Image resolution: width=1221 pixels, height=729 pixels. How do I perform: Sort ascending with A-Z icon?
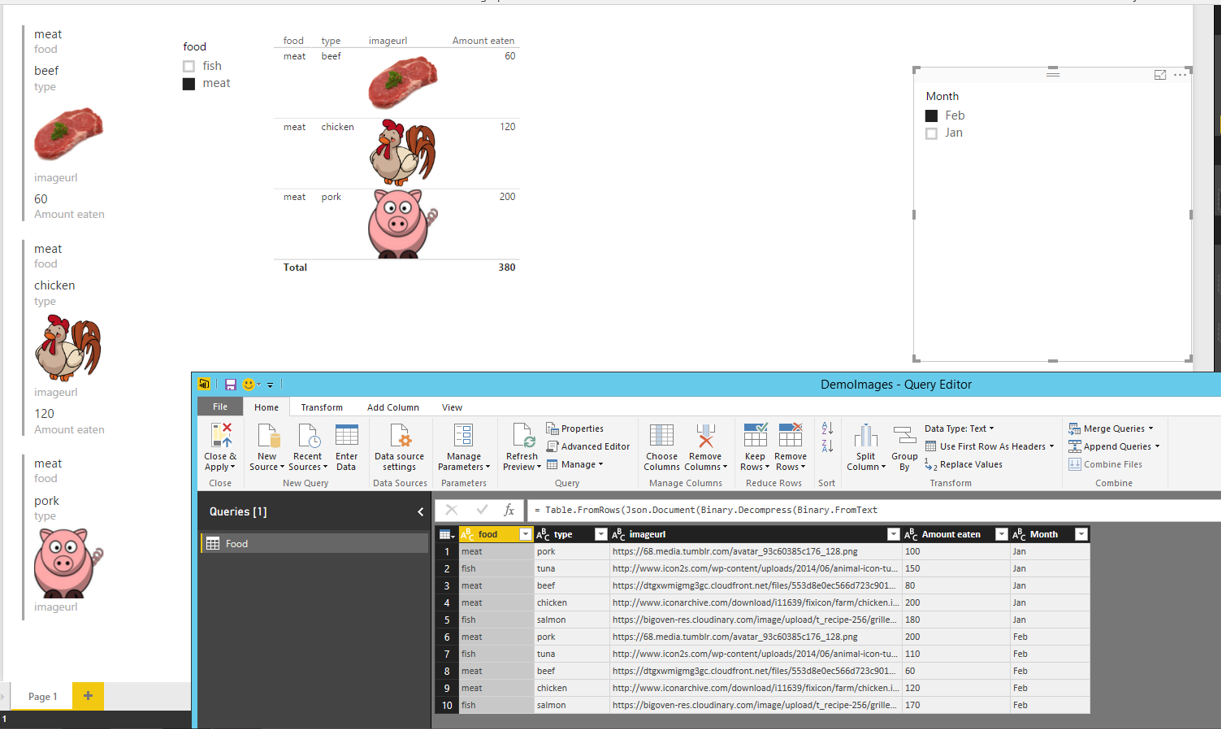[827, 429]
